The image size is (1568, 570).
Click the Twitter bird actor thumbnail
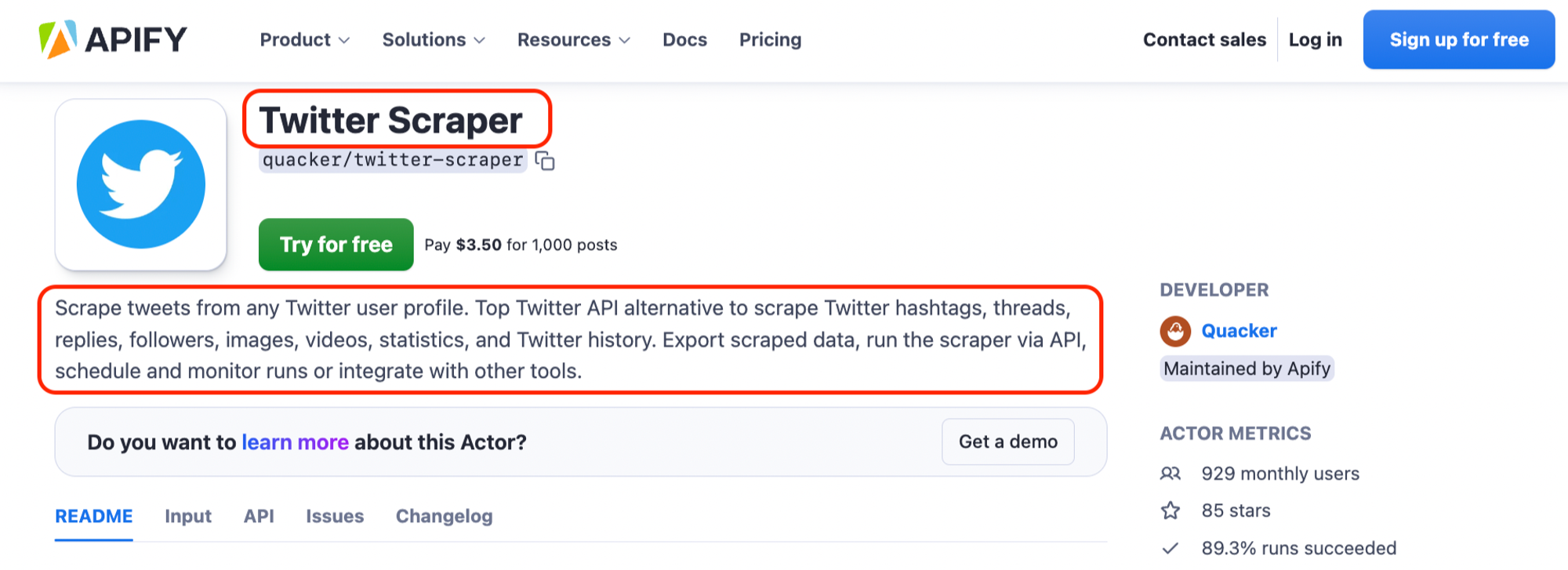click(141, 184)
